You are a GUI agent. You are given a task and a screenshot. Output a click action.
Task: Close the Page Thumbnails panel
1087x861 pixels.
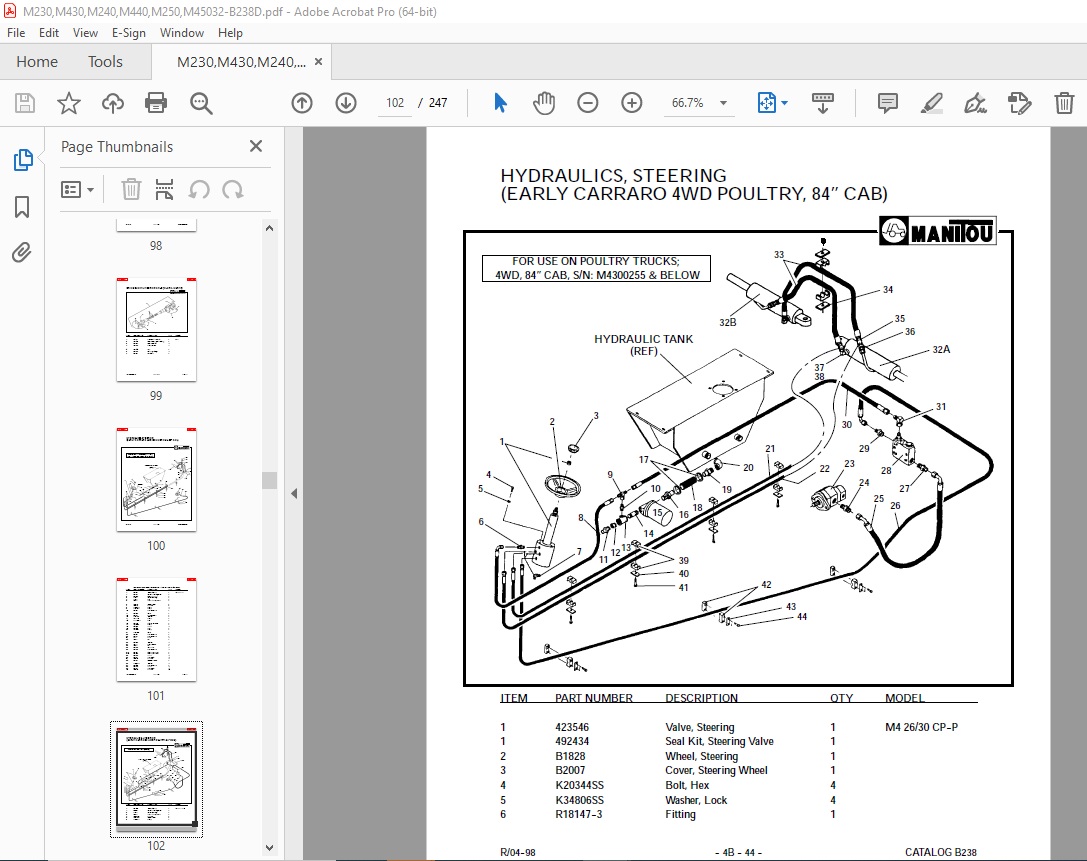(256, 146)
